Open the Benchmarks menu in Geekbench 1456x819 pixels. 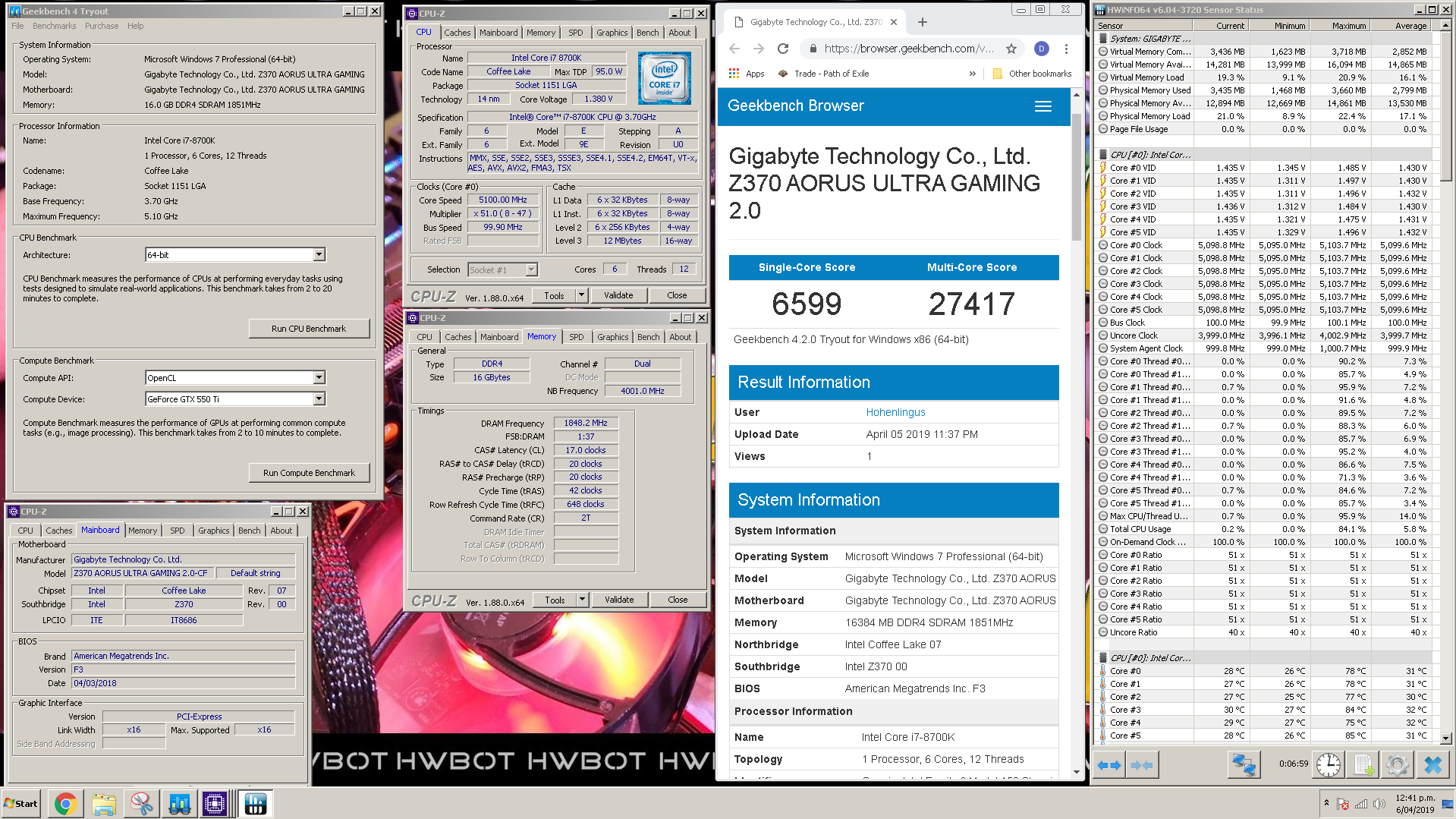pos(54,26)
